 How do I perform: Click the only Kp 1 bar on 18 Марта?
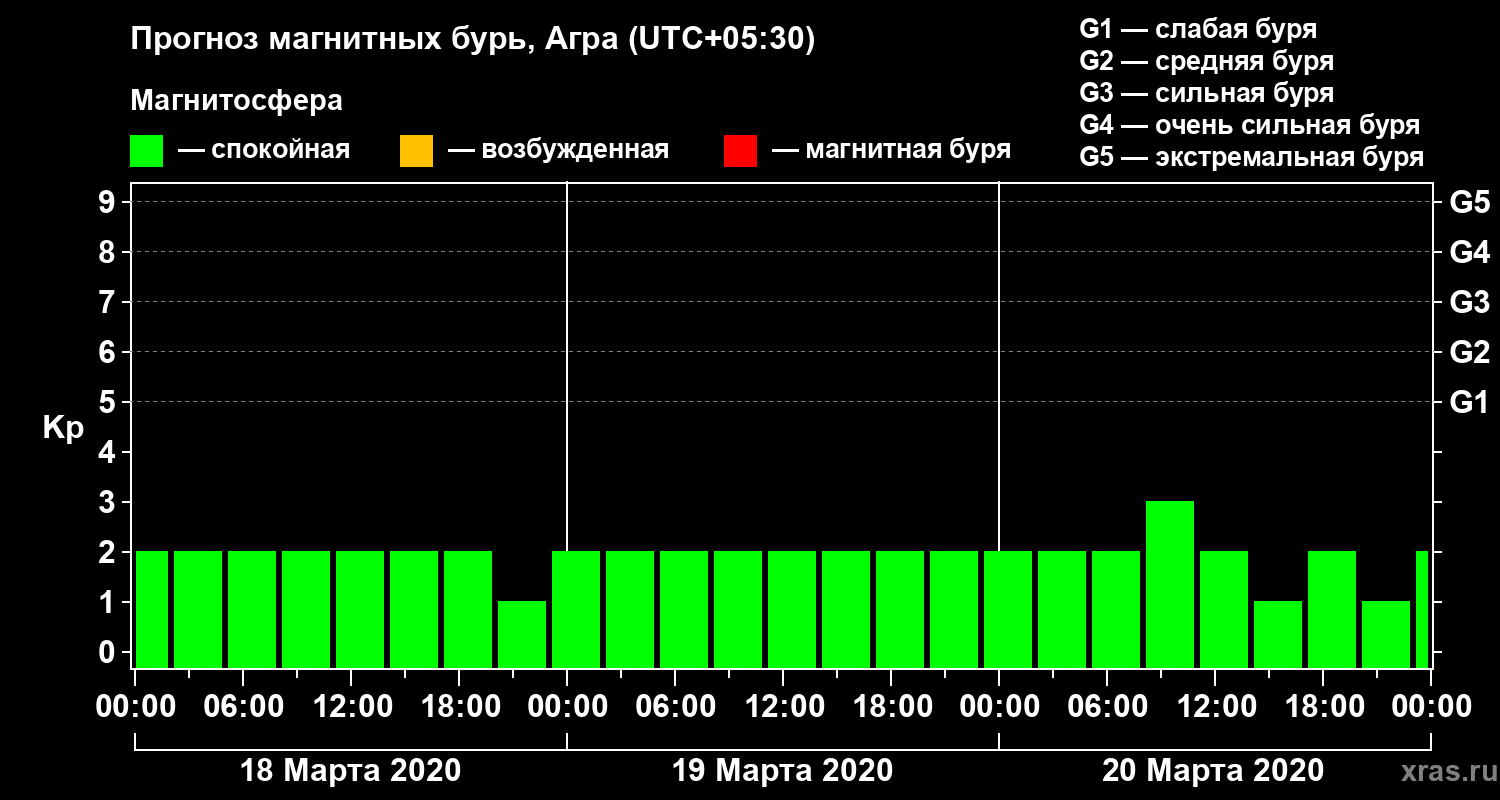(522, 634)
